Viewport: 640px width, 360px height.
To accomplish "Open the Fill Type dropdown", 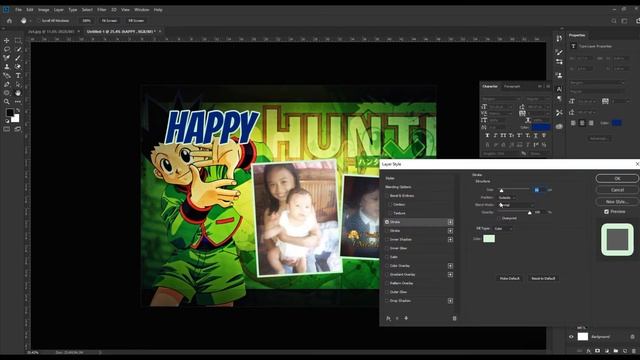I will 503,229.
